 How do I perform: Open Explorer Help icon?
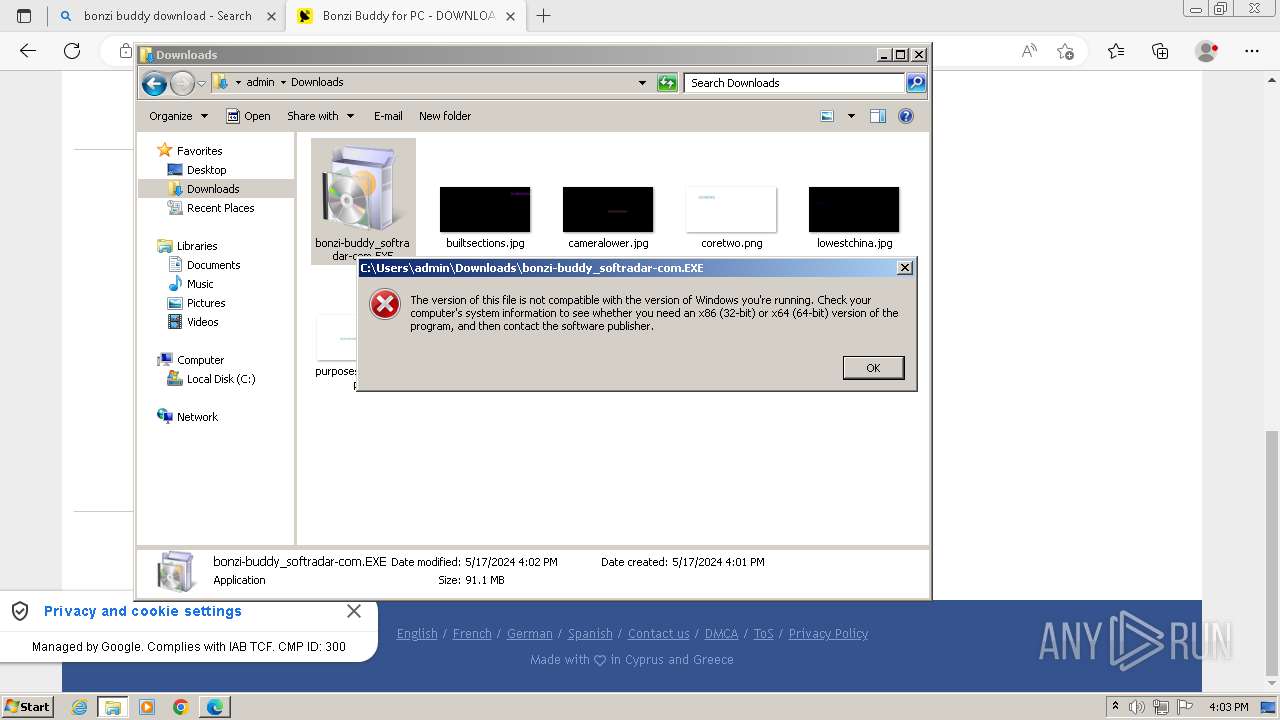906,116
